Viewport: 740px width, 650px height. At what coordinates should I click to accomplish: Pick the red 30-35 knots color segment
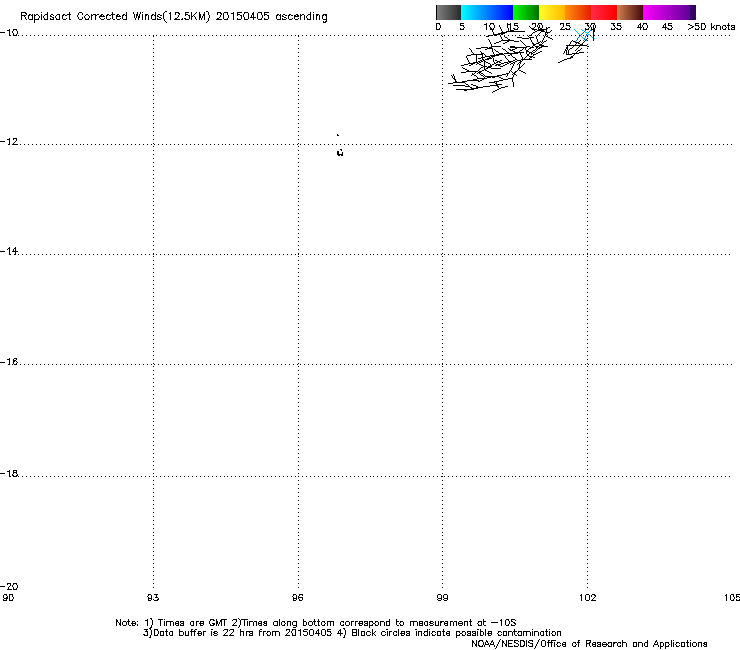point(604,12)
